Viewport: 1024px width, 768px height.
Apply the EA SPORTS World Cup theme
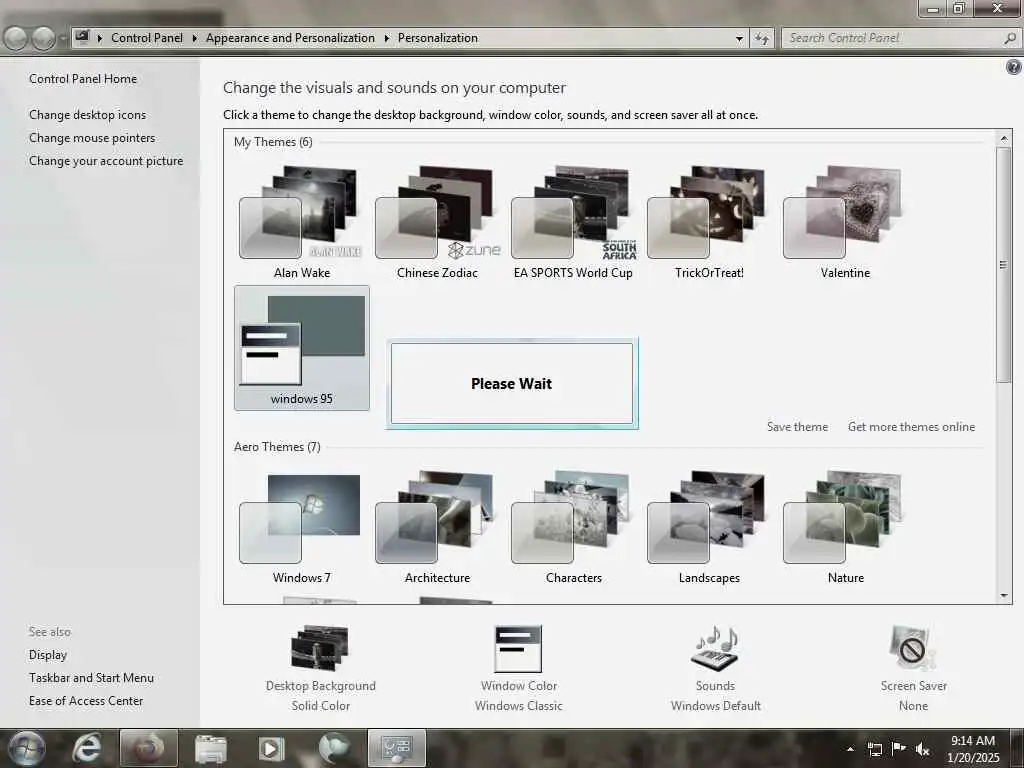pos(573,222)
